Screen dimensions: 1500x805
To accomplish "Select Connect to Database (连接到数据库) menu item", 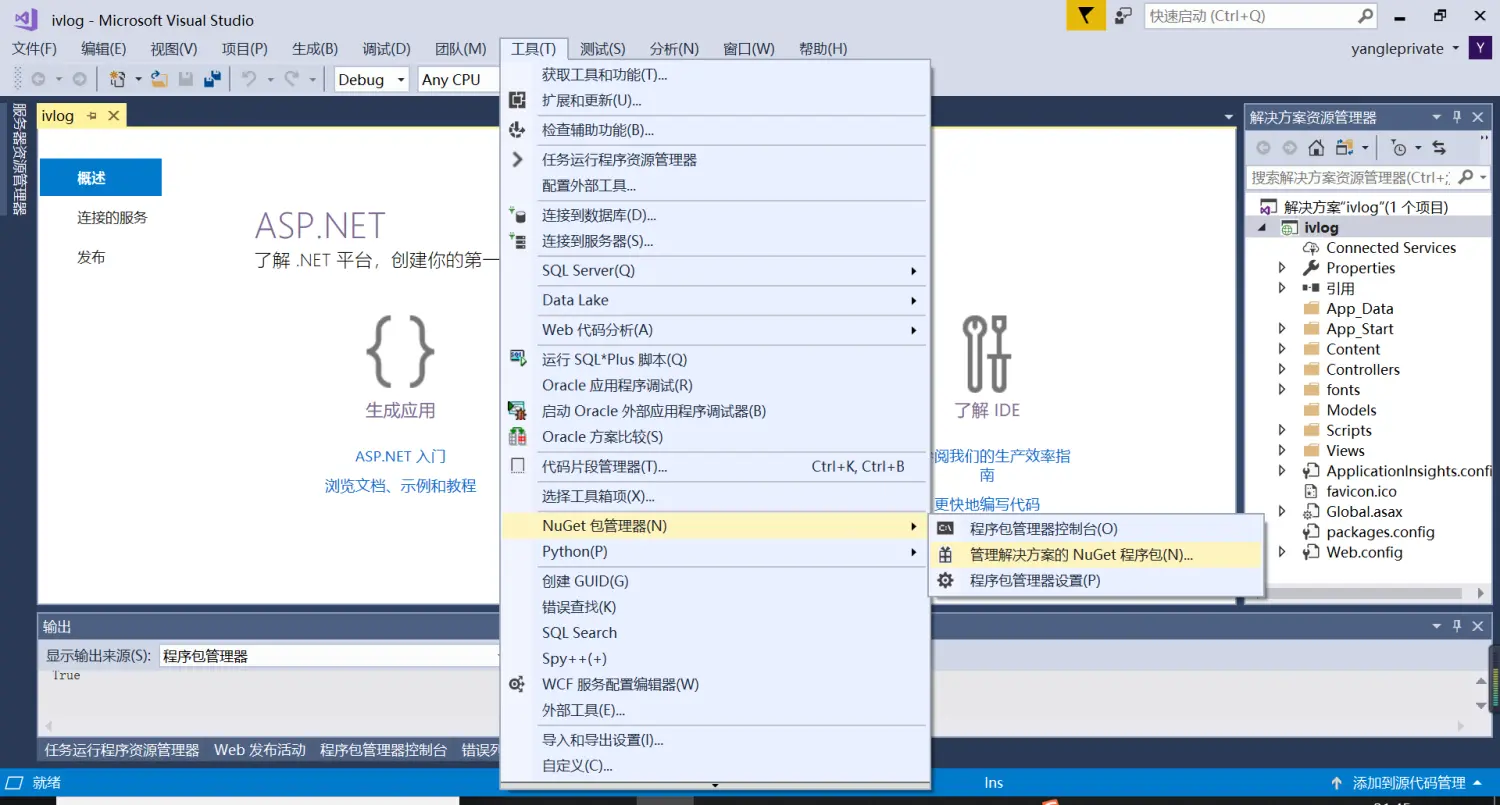I will (x=715, y=215).
